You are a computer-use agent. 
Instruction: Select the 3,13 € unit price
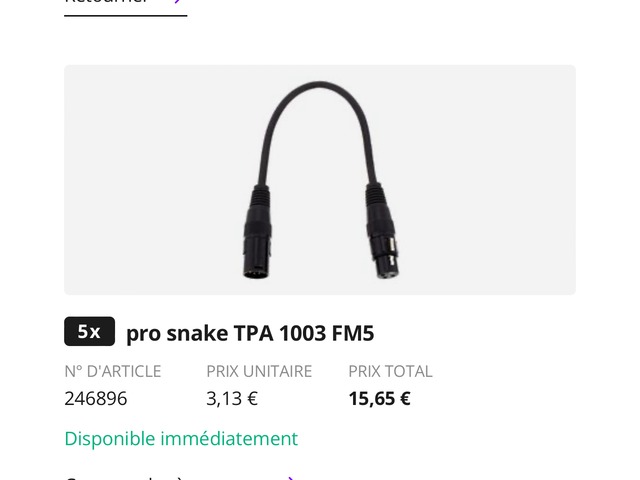[232, 398]
